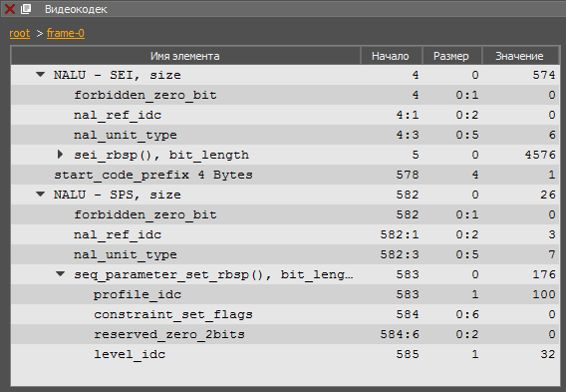
Task: Select seq_parameter_set_rbsp() row label
Action: coord(214,275)
